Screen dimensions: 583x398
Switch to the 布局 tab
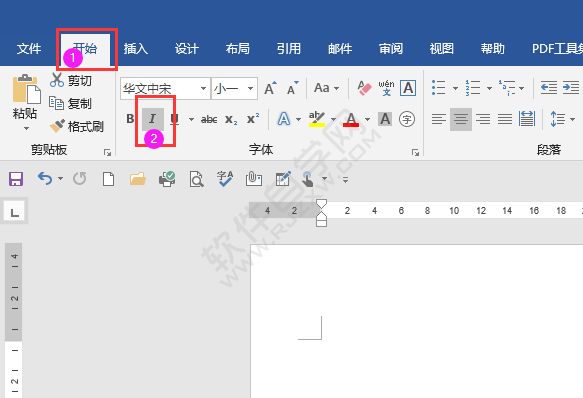(238, 49)
